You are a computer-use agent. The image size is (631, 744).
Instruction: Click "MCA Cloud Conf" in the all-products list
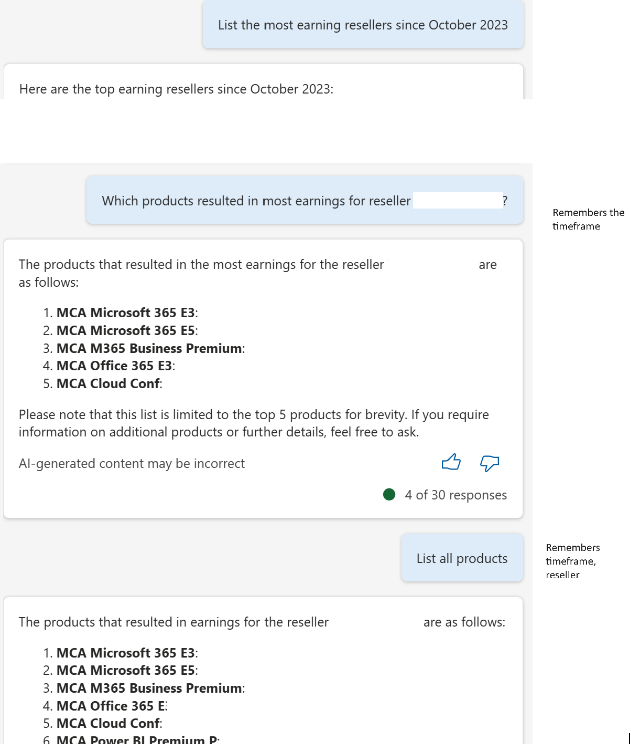[x=108, y=723]
